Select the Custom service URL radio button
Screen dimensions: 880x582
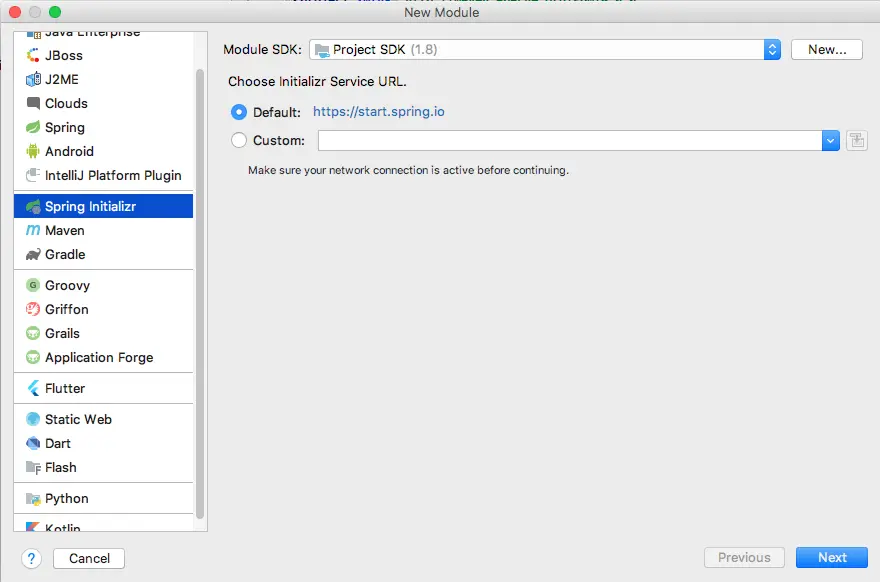(x=239, y=140)
